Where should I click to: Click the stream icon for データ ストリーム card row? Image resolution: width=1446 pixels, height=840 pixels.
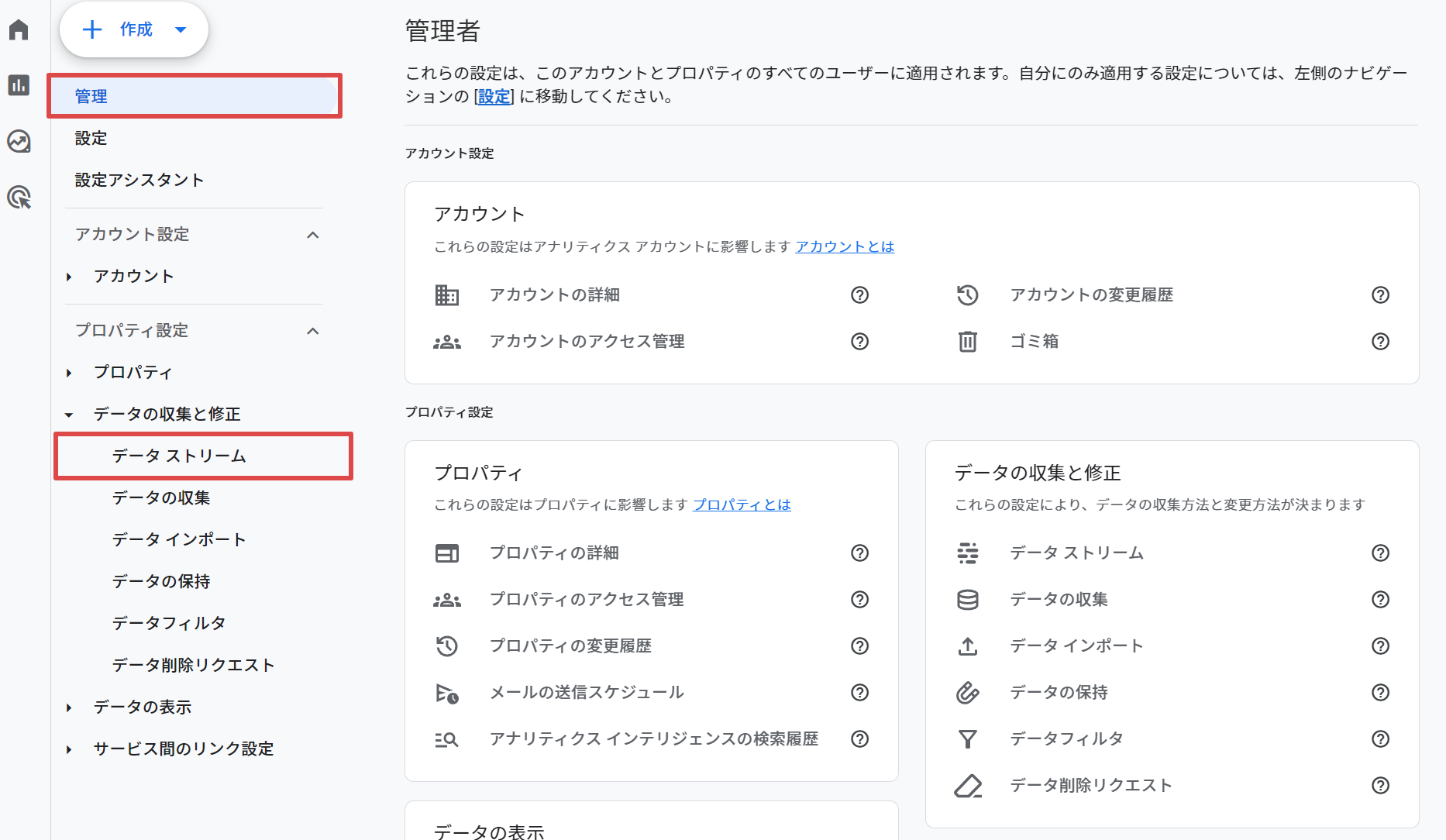968,553
